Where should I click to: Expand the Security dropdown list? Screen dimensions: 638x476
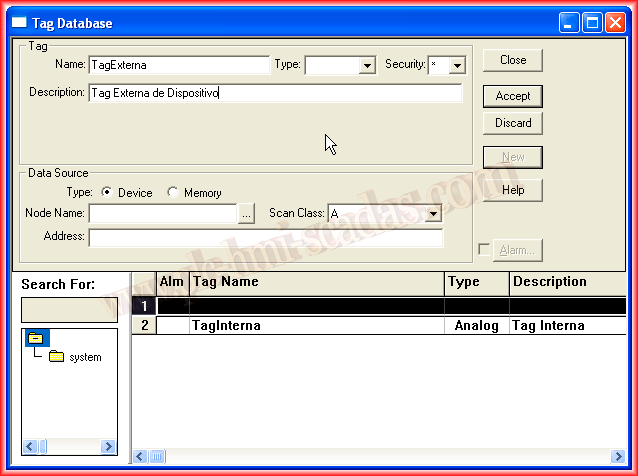click(x=457, y=66)
